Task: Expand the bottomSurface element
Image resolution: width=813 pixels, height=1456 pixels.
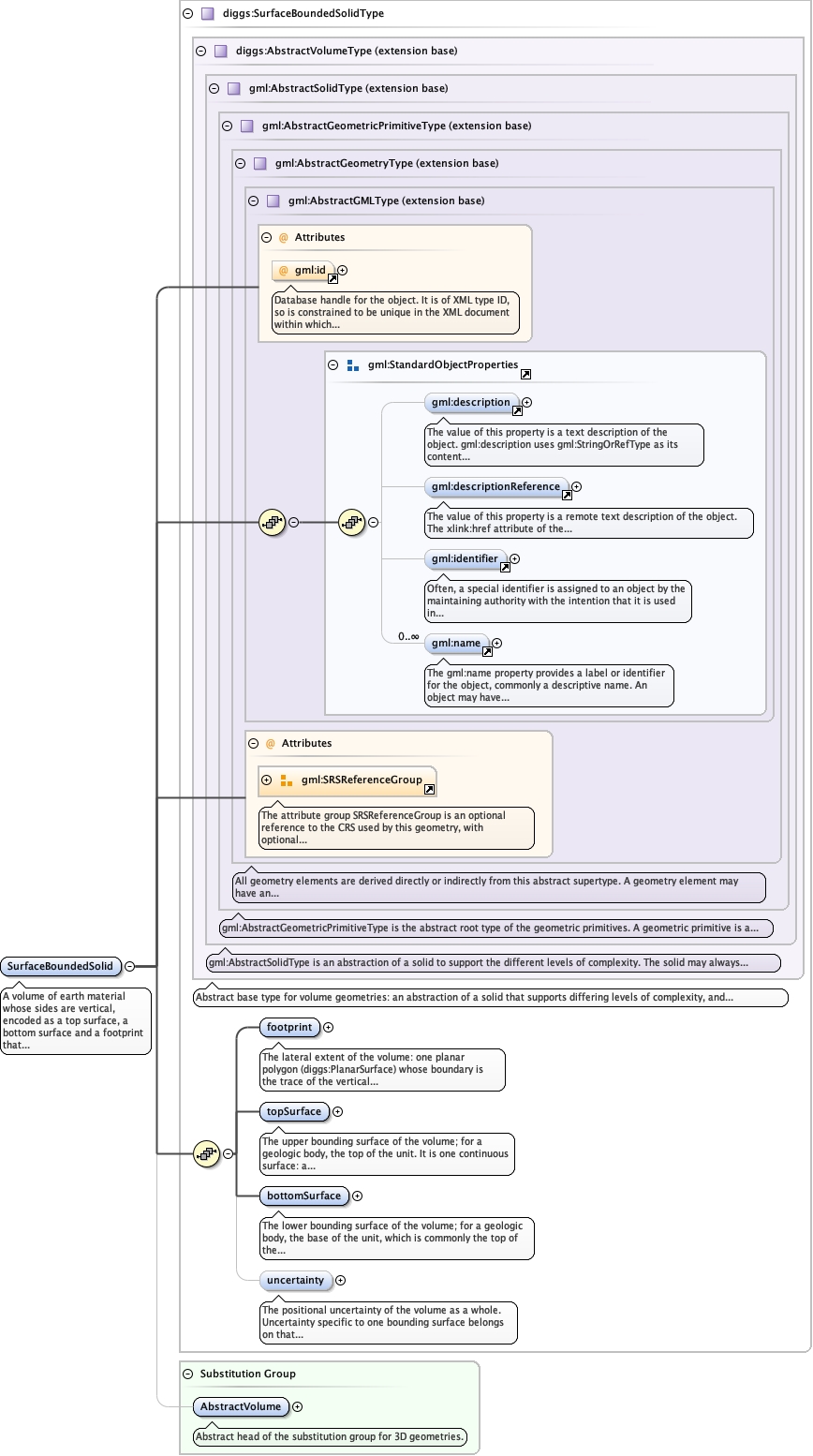Action: pos(357,1196)
